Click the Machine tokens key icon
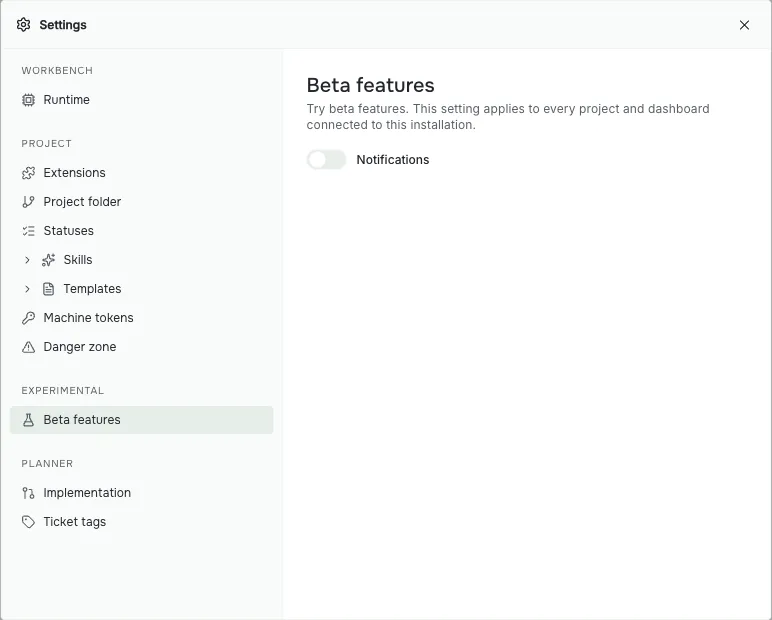The image size is (772, 620). (x=29, y=318)
